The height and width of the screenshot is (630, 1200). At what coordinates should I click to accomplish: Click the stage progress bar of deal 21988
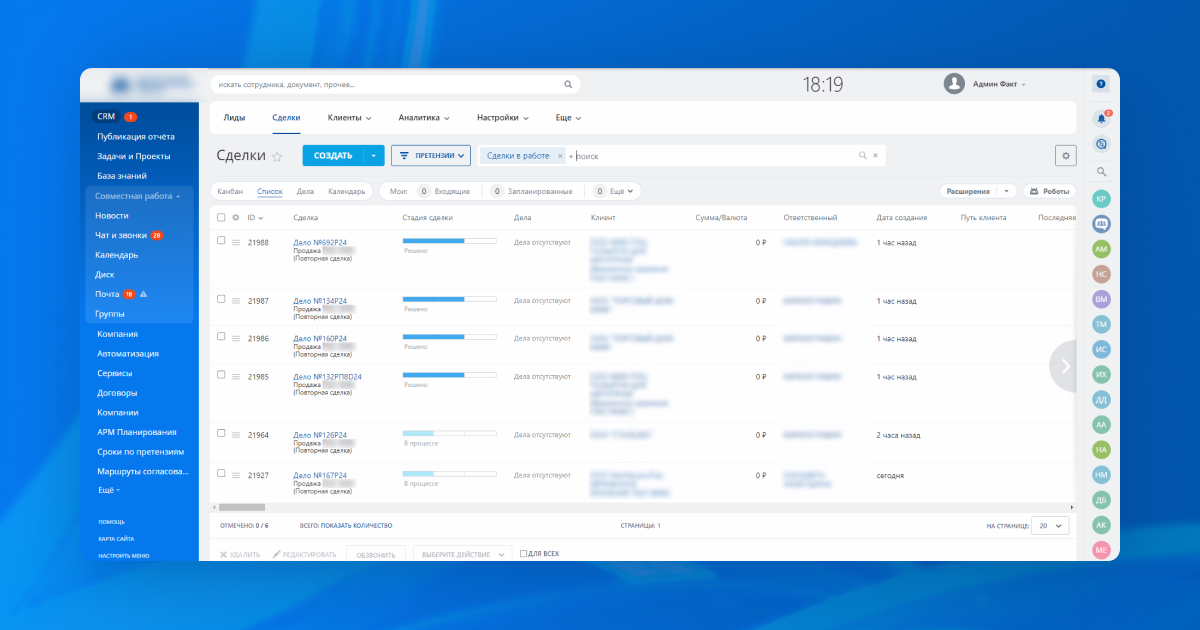point(449,241)
